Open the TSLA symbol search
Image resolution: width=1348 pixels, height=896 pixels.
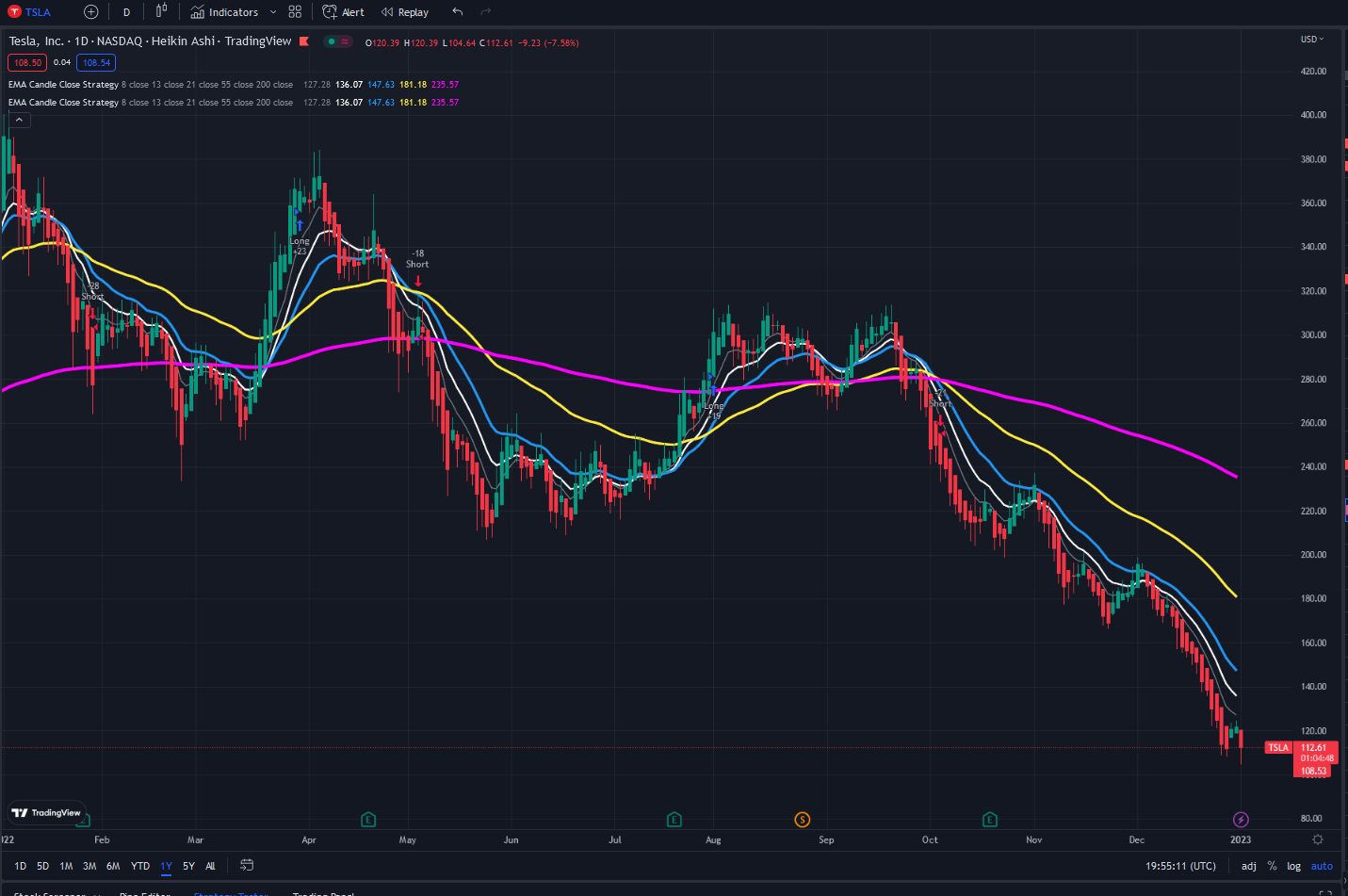pyautogui.click(x=29, y=12)
